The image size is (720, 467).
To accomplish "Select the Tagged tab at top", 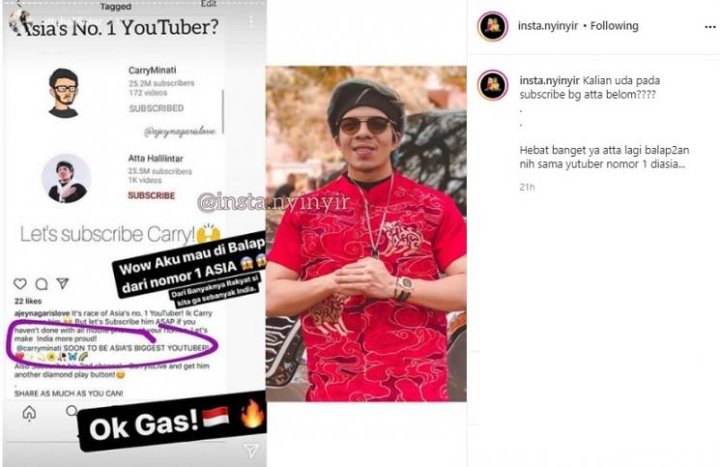I will coord(116,7).
